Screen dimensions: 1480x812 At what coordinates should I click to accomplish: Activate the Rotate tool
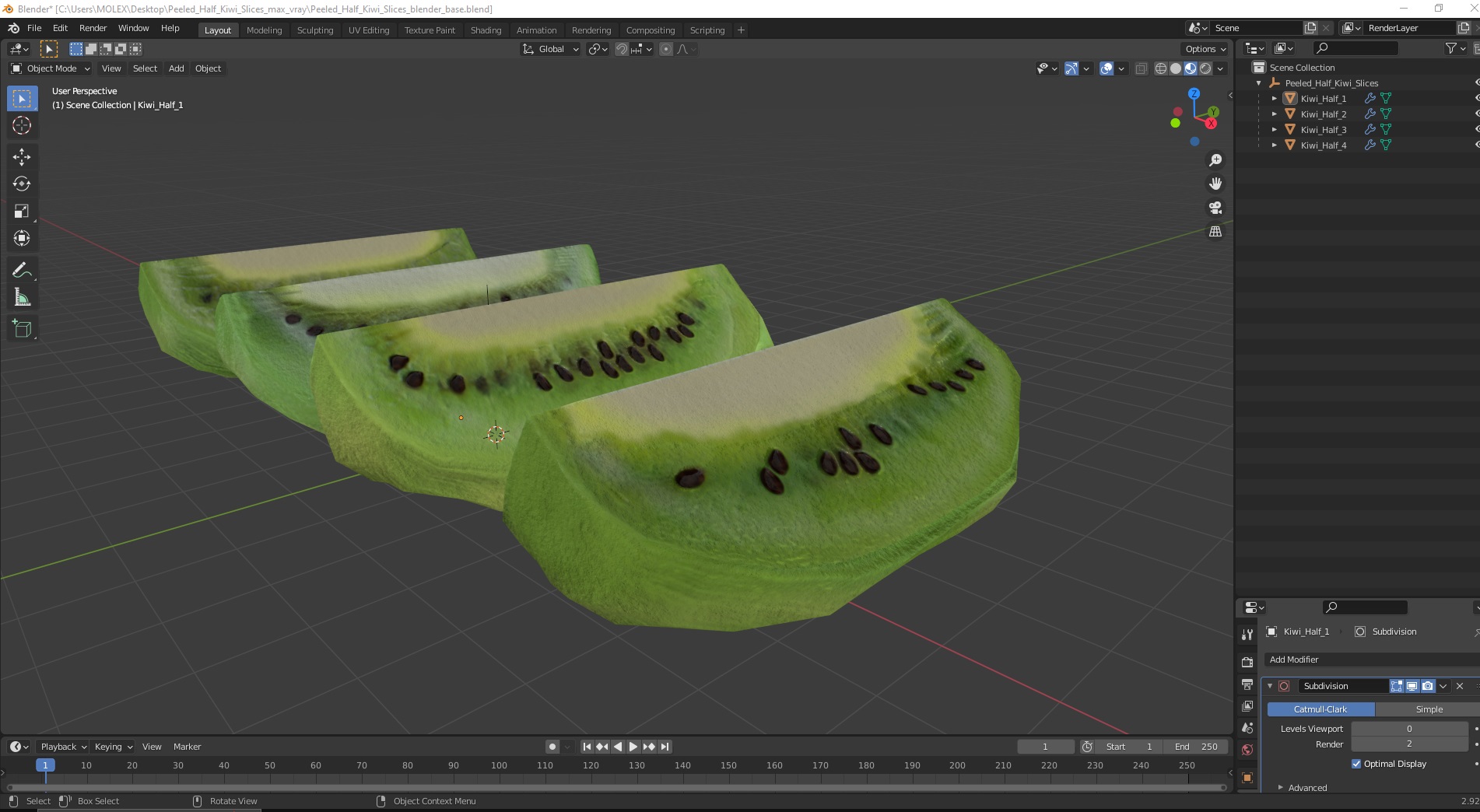22,184
